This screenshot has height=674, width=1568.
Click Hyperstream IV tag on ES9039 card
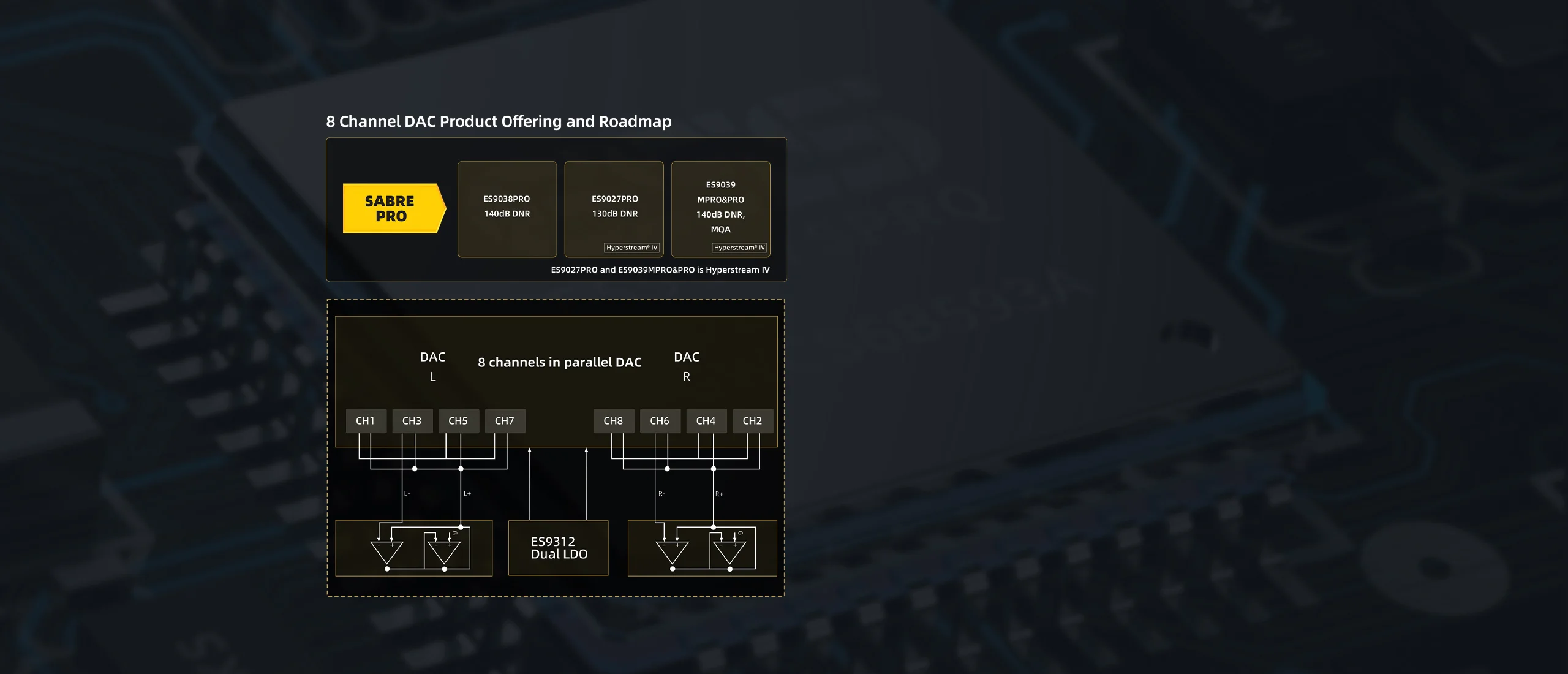(739, 248)
